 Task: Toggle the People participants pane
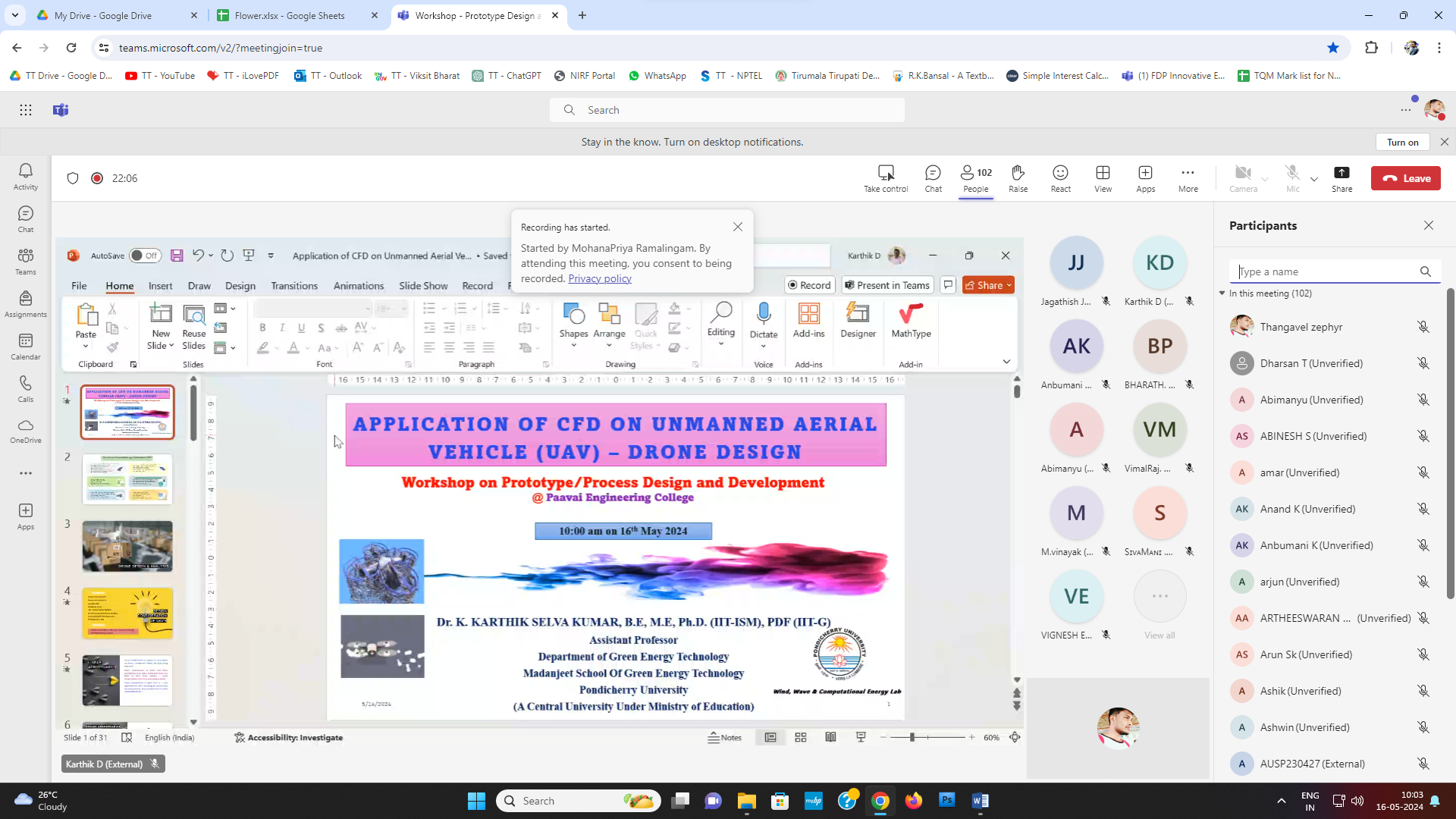(975, 178)
